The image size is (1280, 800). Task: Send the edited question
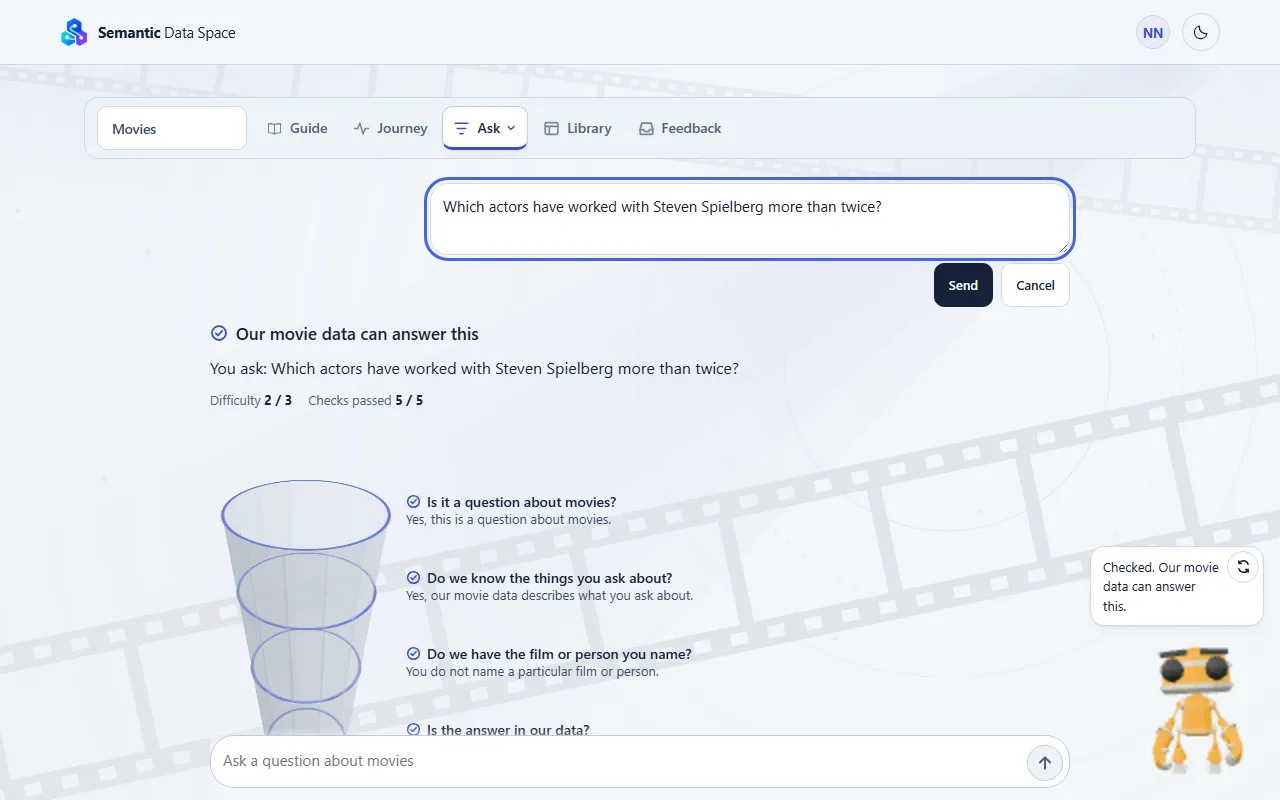pos(963,285)
